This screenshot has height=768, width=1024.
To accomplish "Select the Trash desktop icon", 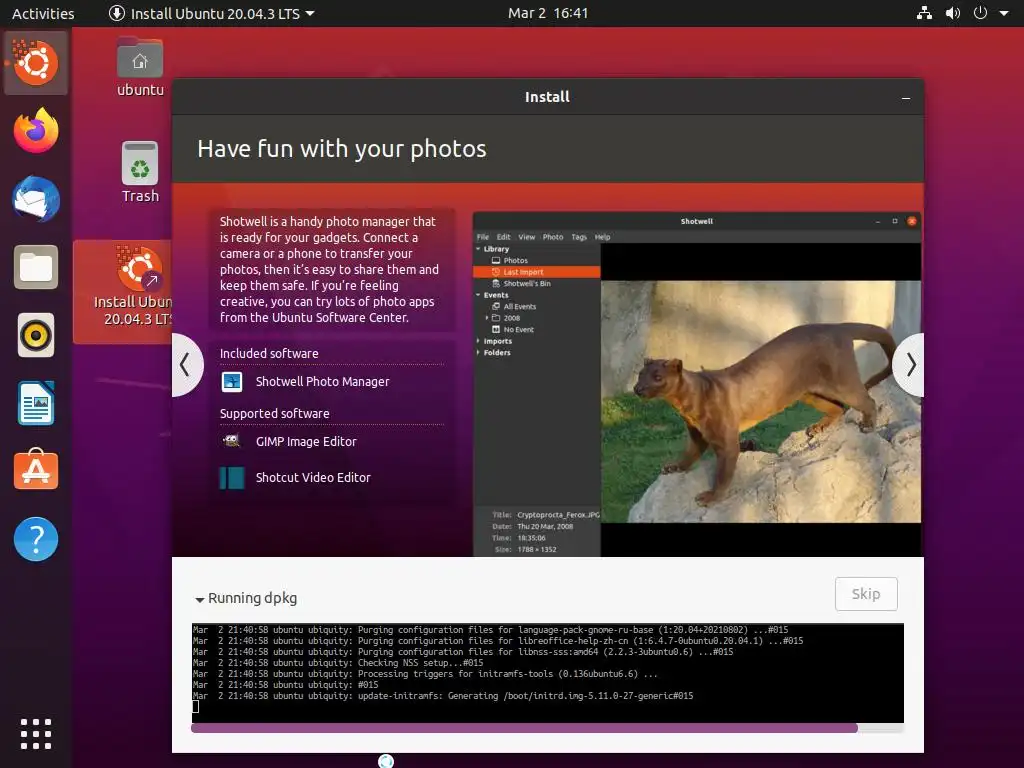I will [140, 172].
